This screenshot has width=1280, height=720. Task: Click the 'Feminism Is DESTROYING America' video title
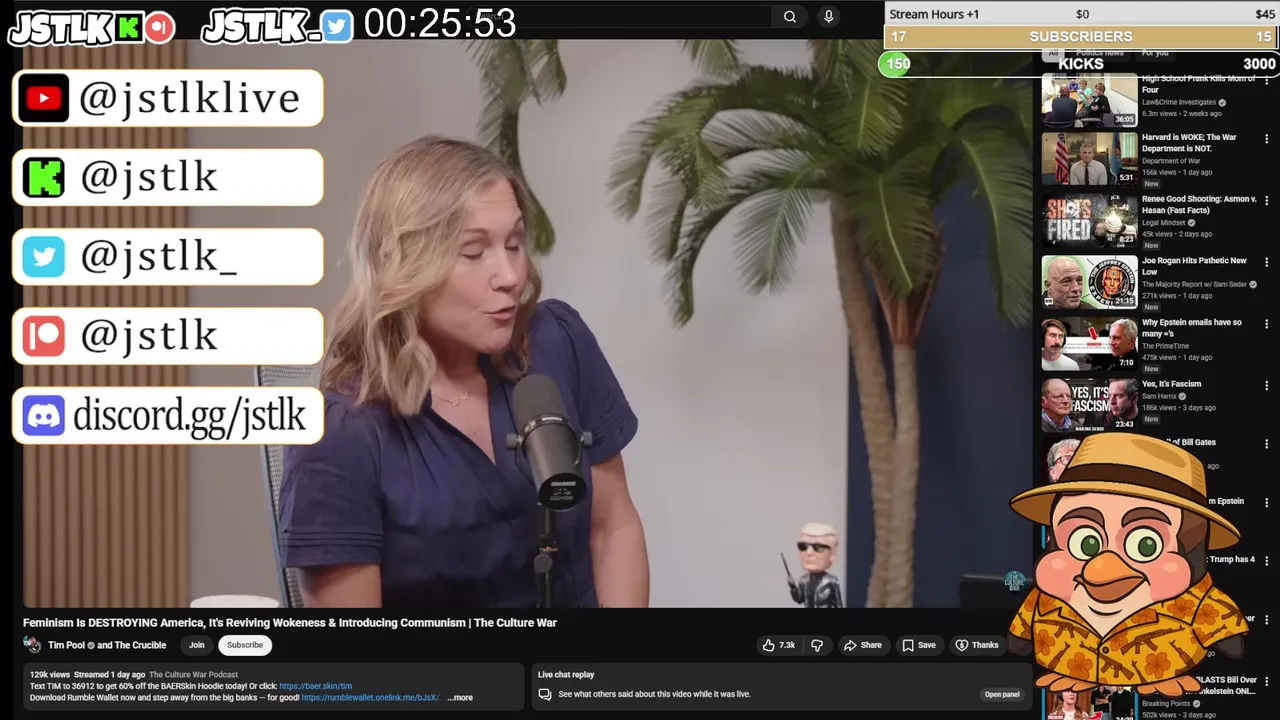click(x=290, y=623)
